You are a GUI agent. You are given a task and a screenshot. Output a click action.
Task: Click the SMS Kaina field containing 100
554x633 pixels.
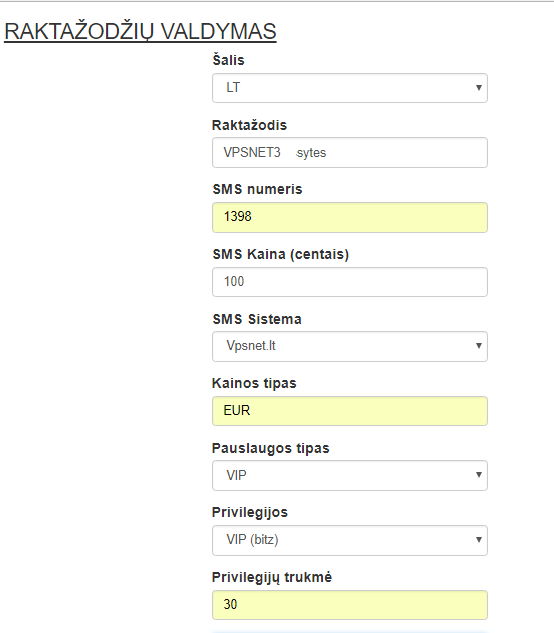pyautogui.click(x=350, y=281)
